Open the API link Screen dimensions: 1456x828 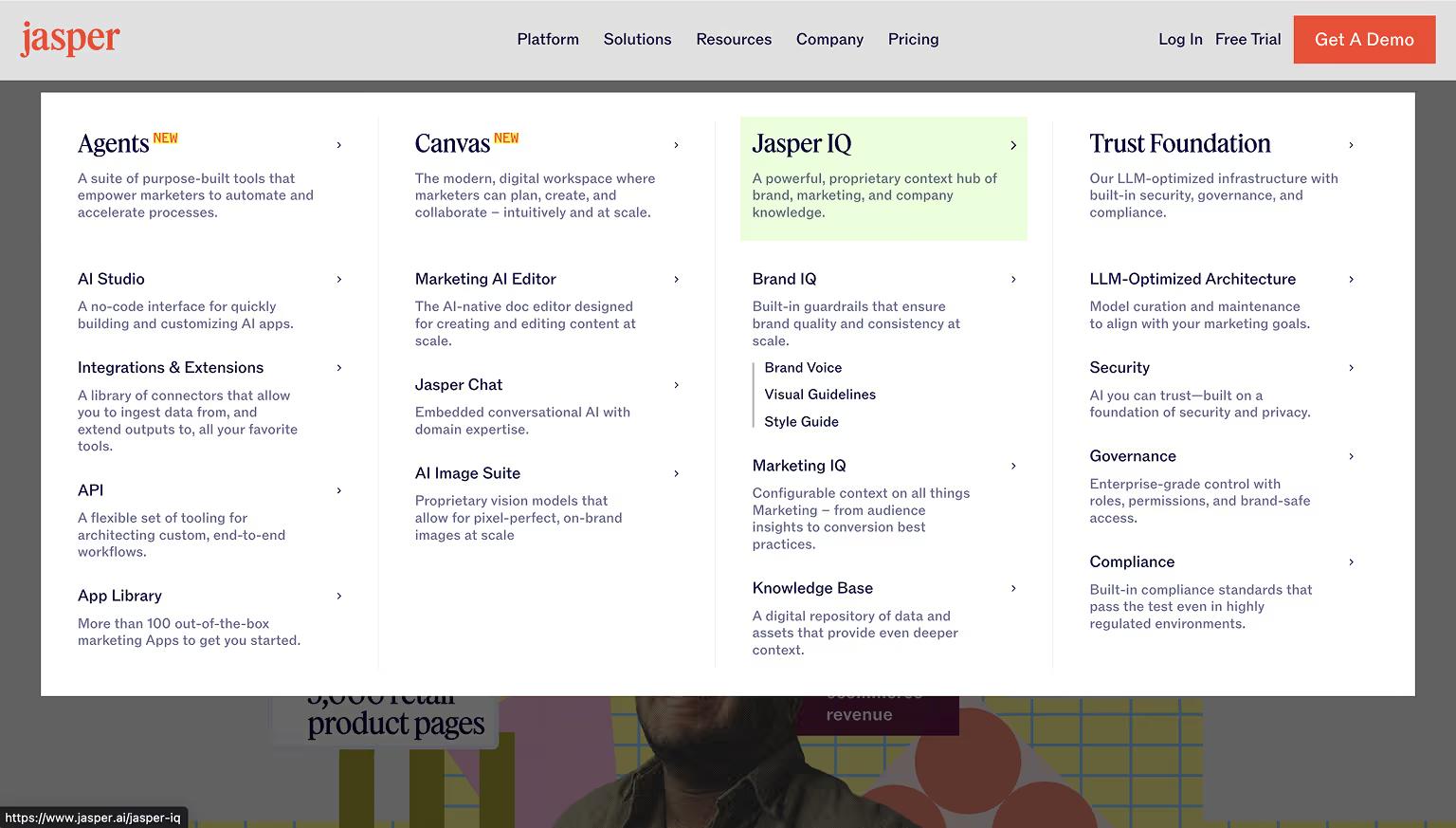tap(91, 490)
